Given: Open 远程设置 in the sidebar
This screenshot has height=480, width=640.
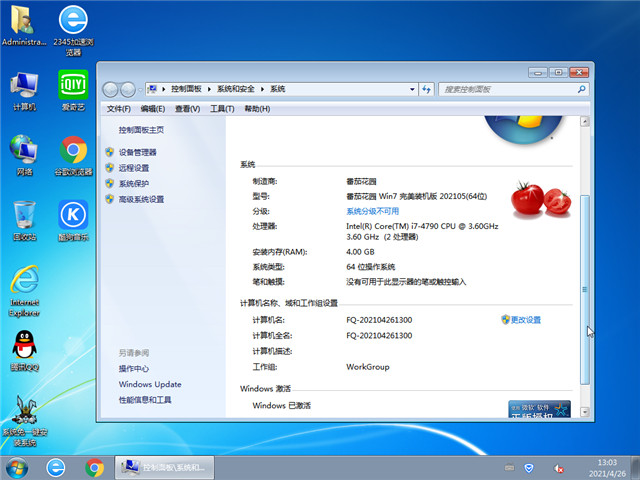Looking at the screenshot, I should coord(134,168).
